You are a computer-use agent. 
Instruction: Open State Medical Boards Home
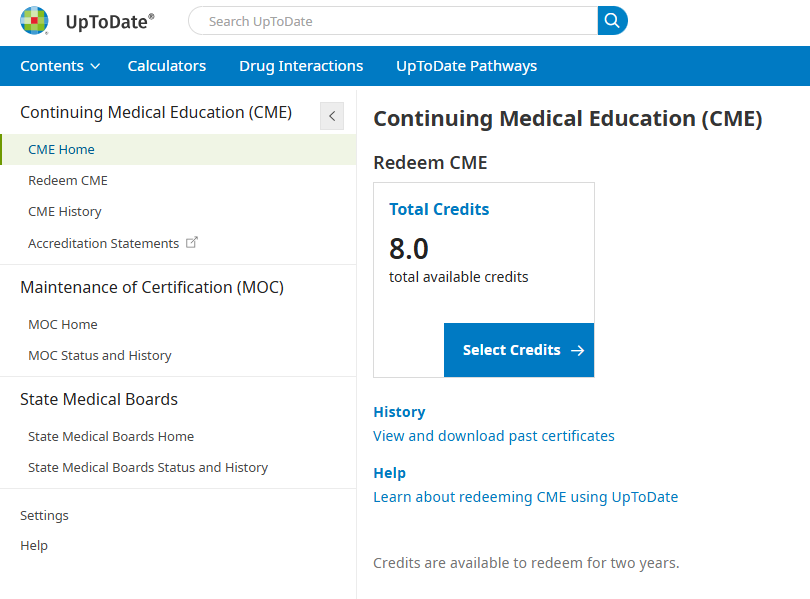click(111, 436)
